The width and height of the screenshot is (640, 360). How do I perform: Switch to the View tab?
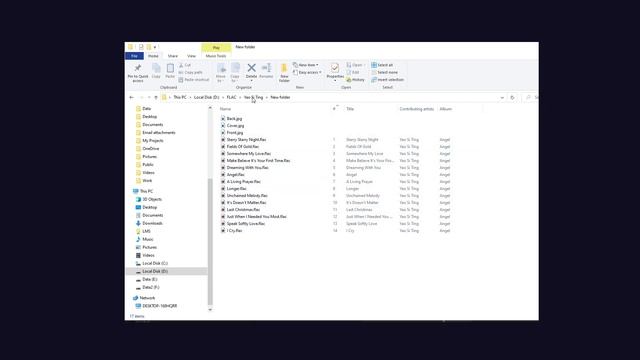coord(191,56)
